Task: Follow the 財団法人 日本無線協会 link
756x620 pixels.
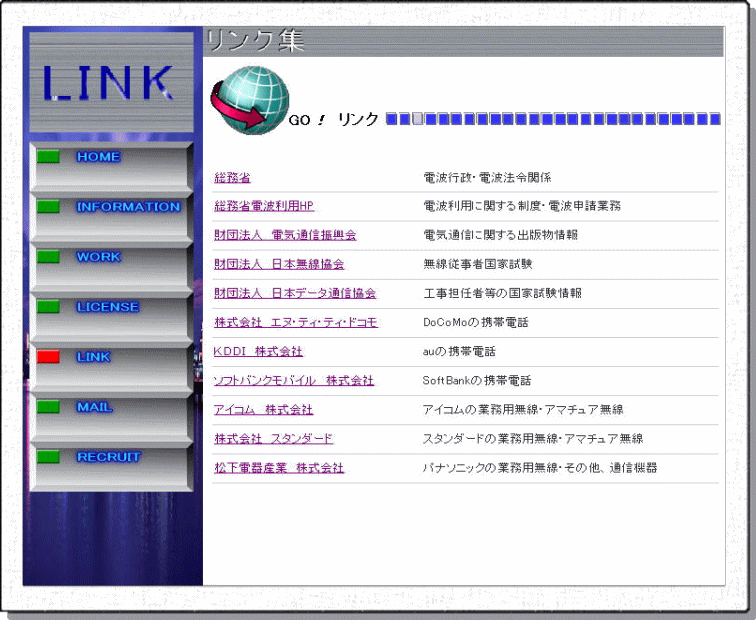Action: 279,264
